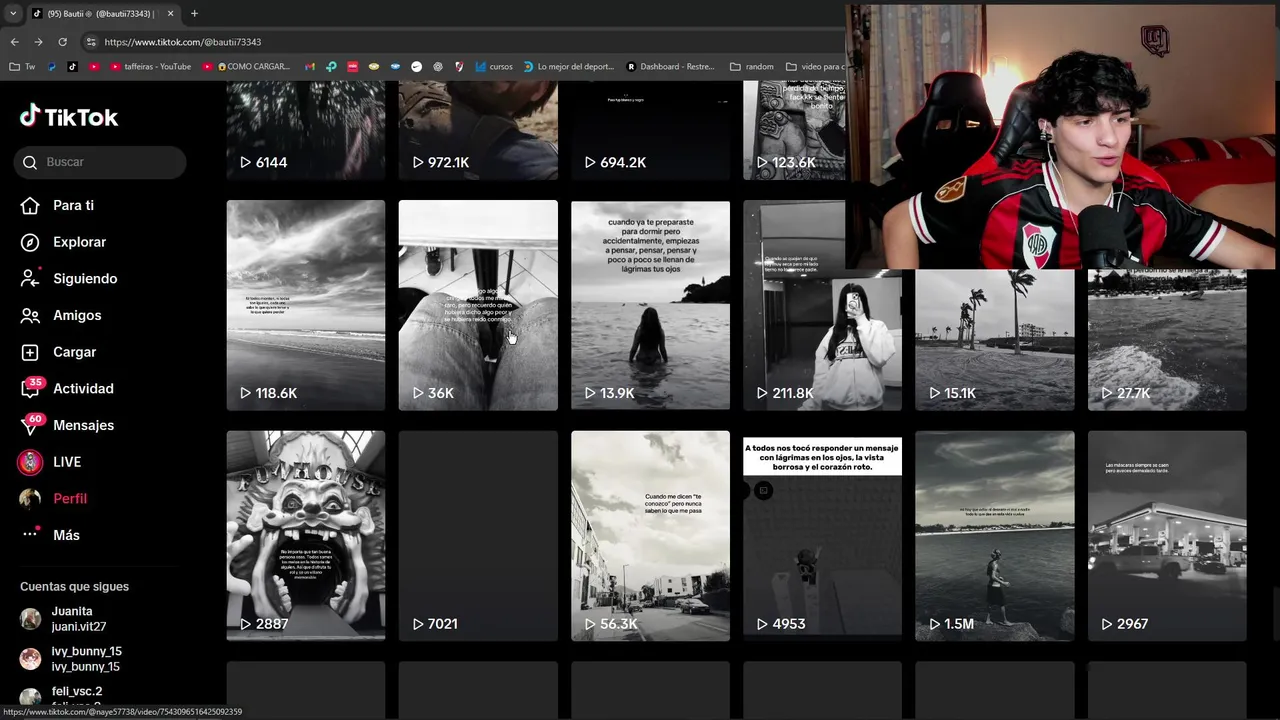Open the video with 123.6K views
Image resolution: width=1280 pixels, height=720 pixels.
point(794,130)
